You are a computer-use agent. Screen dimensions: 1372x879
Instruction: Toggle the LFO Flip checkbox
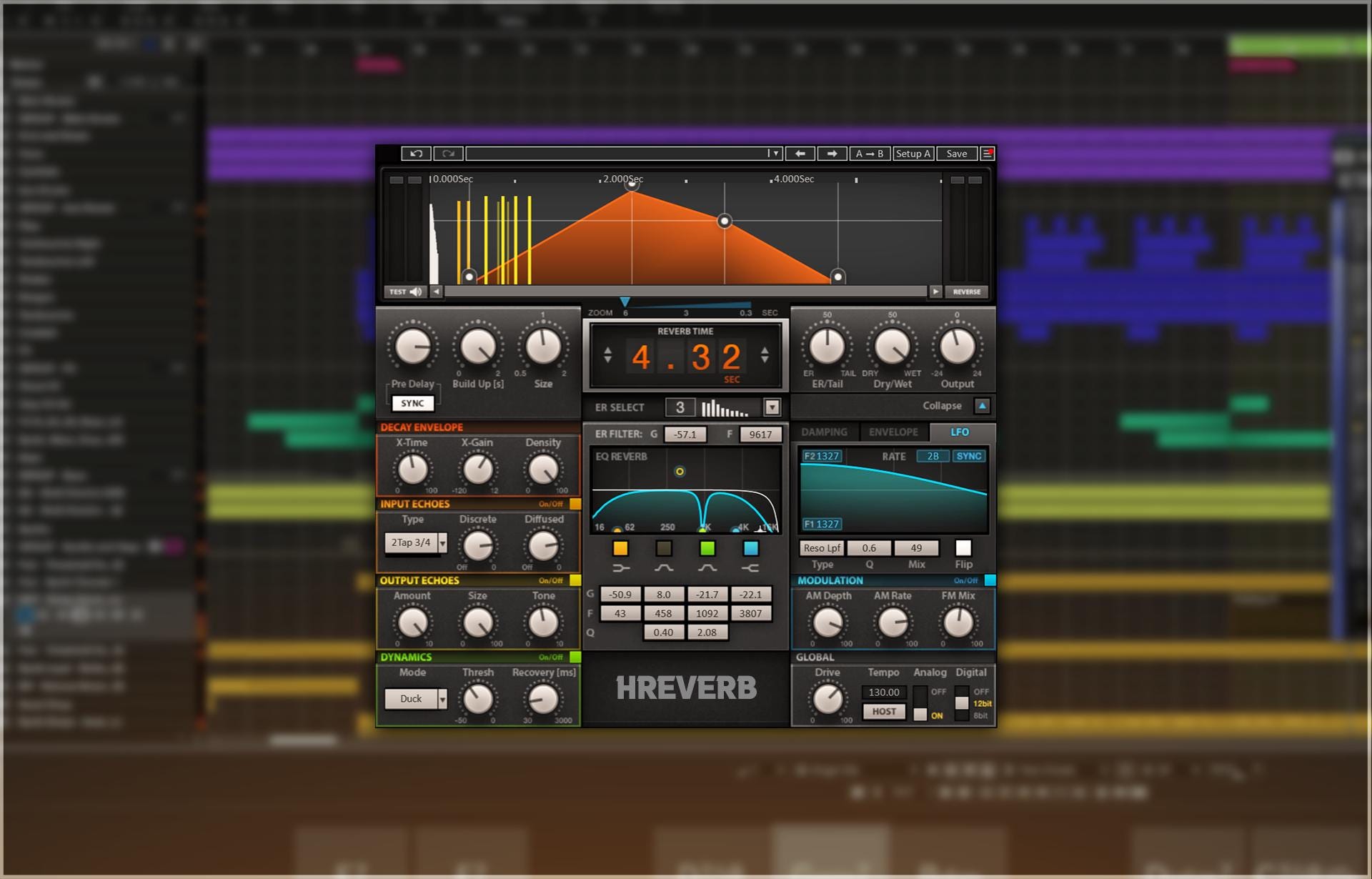coord(963,548)
